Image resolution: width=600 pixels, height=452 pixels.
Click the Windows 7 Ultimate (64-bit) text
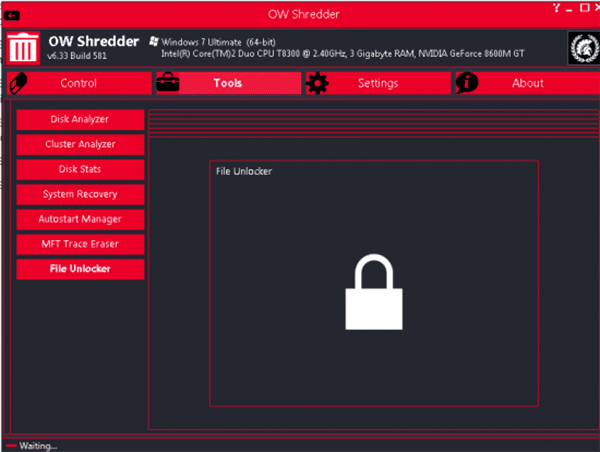[x=218, y=42]
